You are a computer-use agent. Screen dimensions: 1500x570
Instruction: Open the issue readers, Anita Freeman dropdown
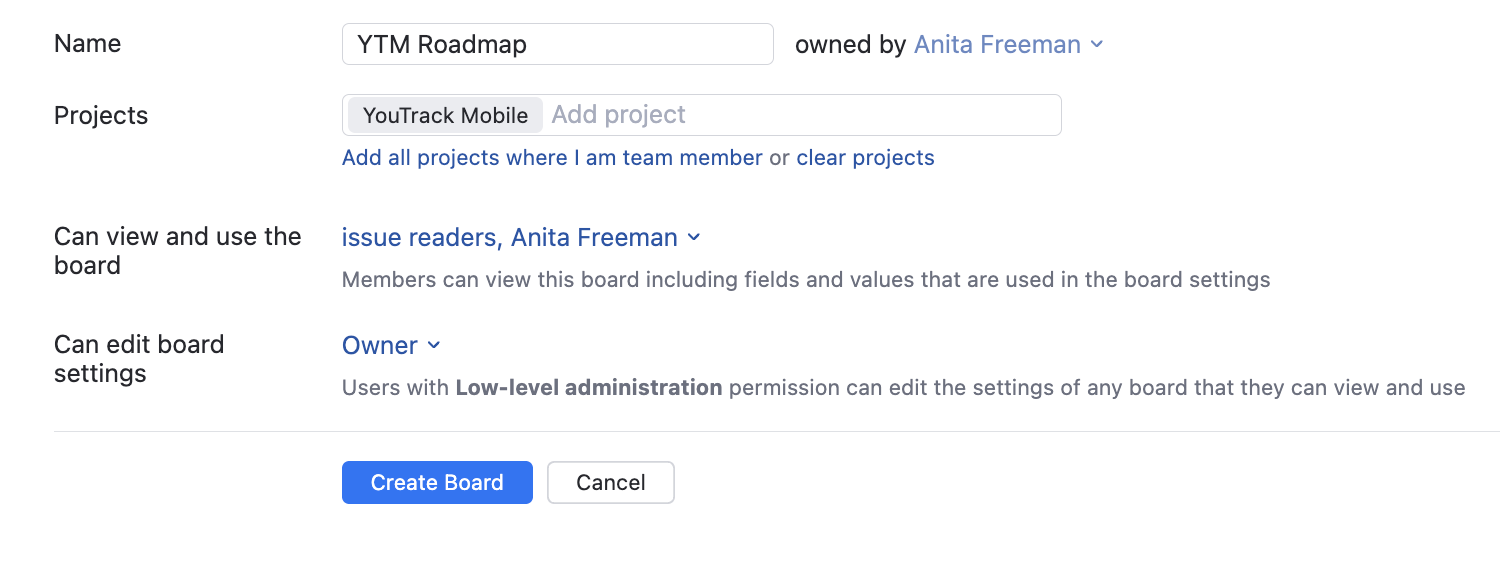pos(510,237)
